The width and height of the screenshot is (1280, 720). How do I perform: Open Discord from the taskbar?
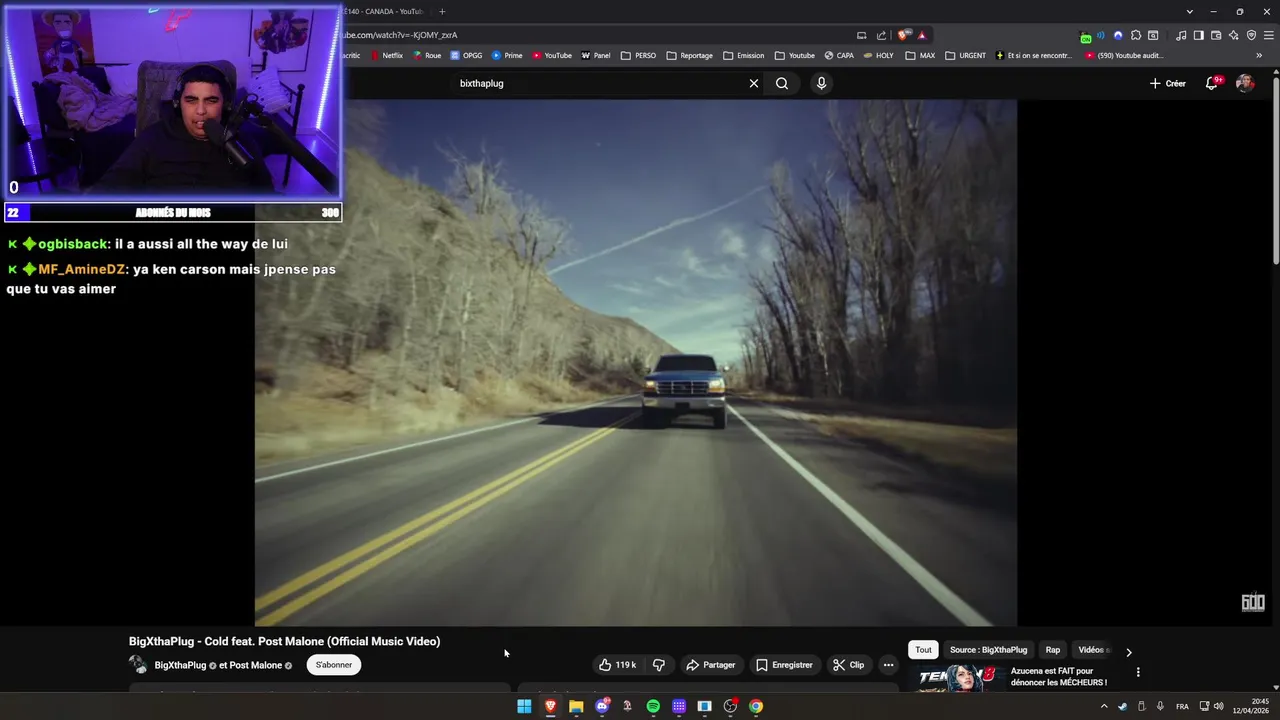602,706
